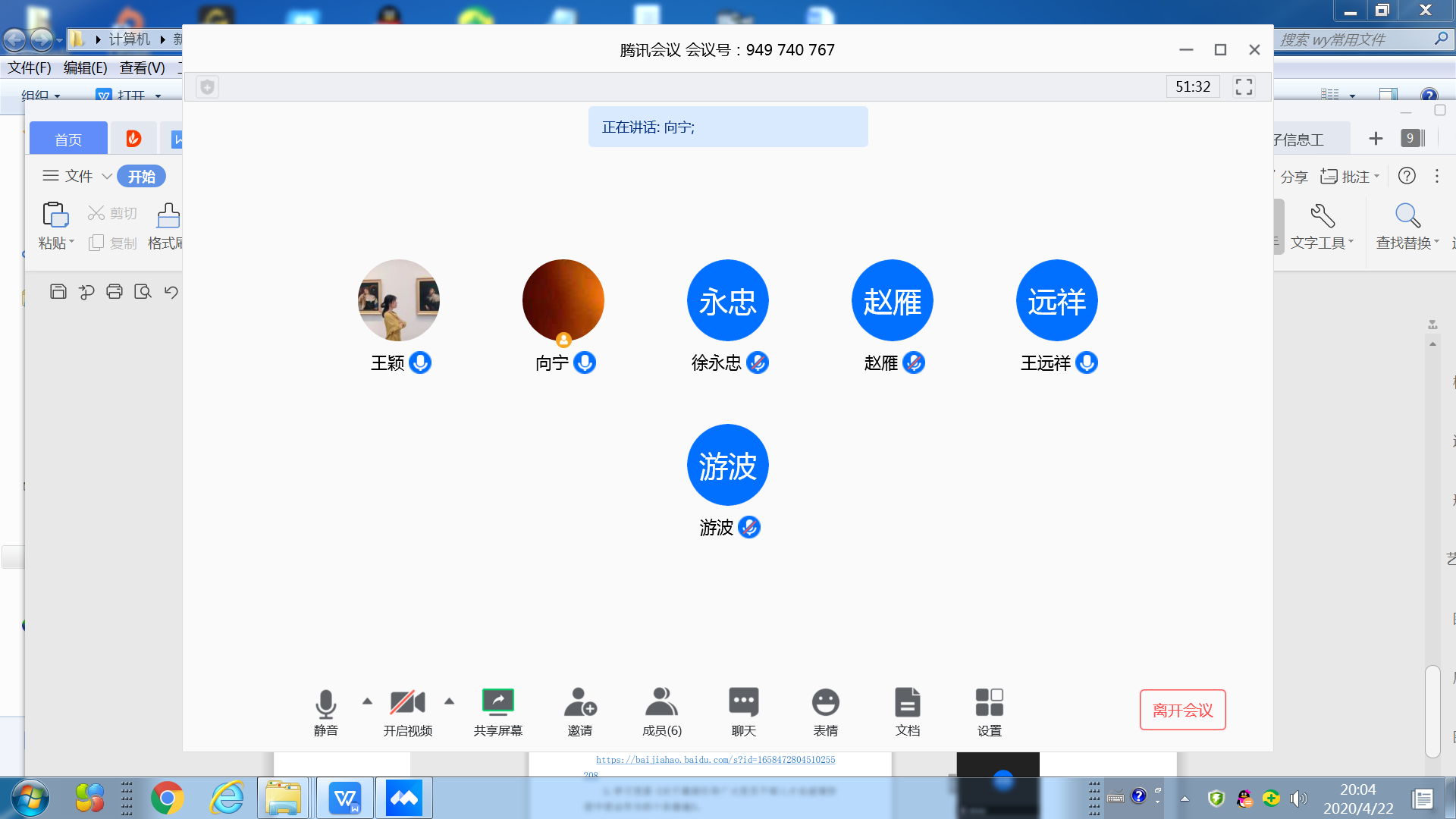1456x819 pixels.
Task: Click 游波's avatar circle
Action: [x=728, y=465]
